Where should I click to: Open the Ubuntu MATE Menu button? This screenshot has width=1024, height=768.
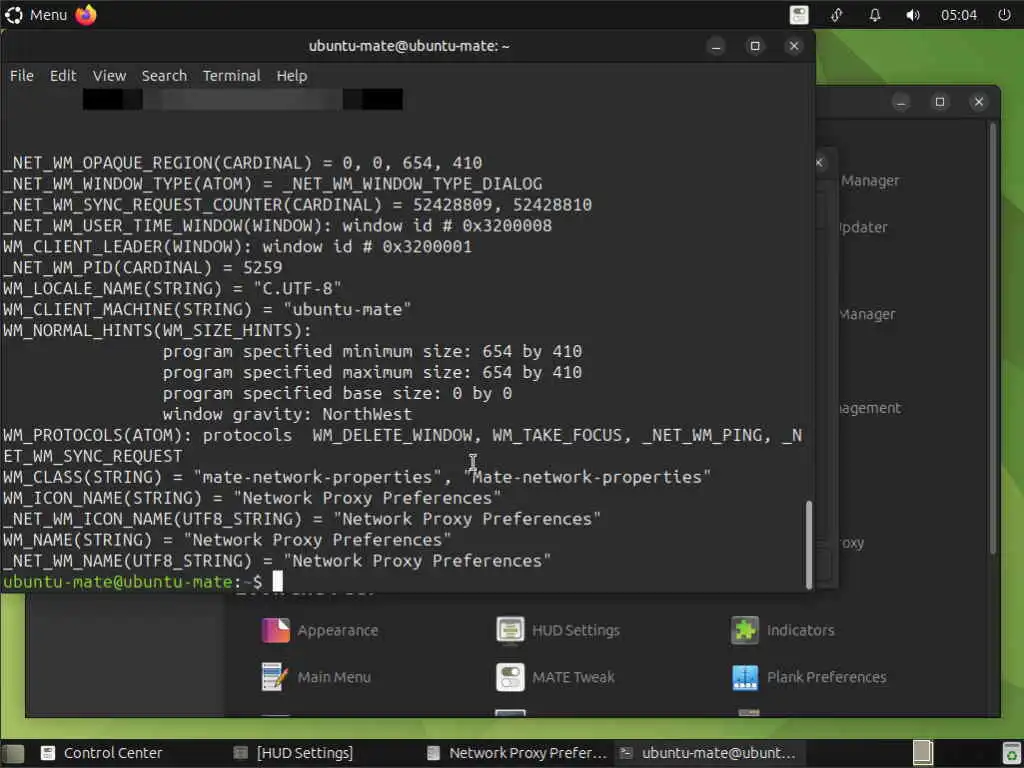pyautogui.click(x=36, y=14)
